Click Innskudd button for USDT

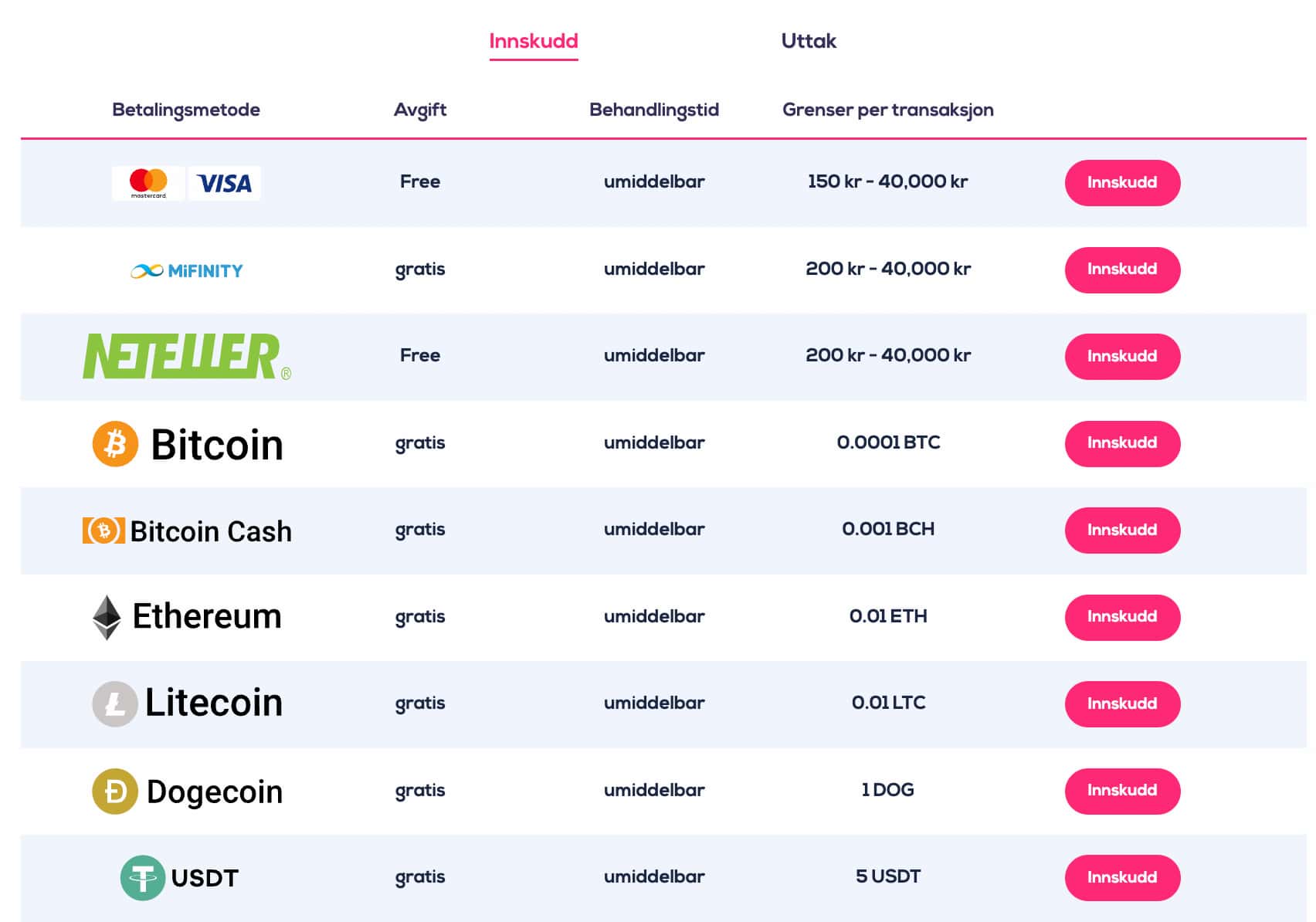tap(1122, 878)
